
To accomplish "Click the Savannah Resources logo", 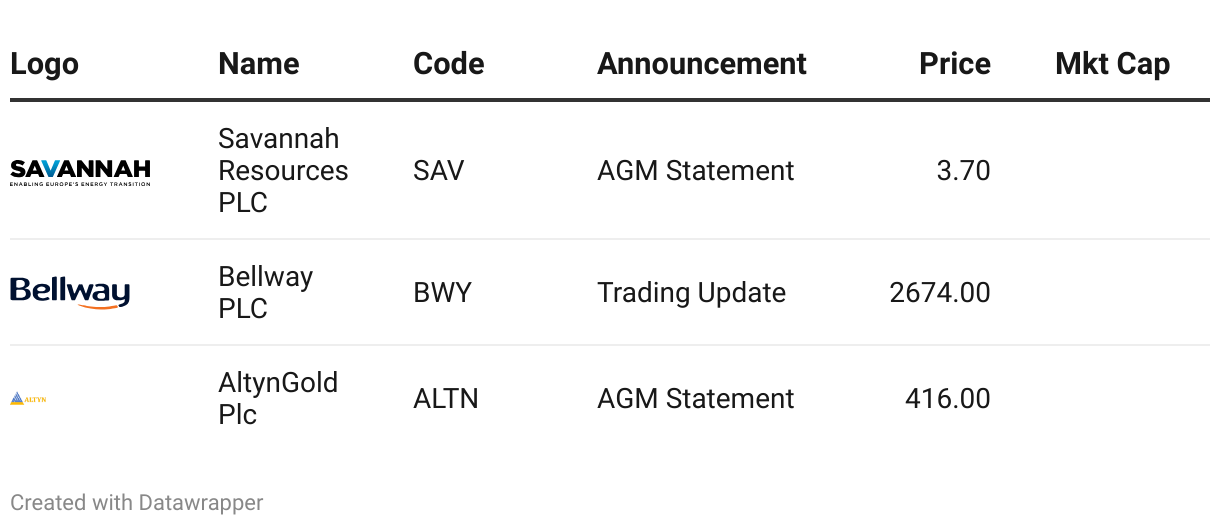I will tap(80, 172).
